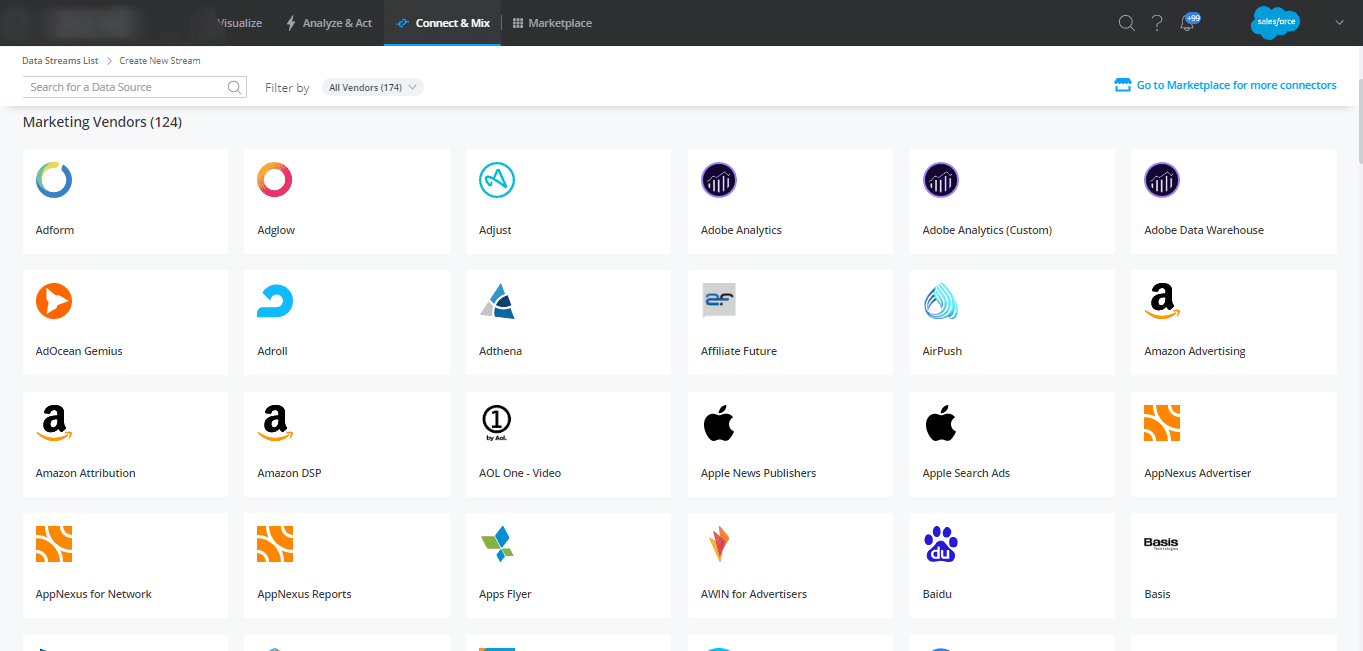Click the Adobe Analytics (Custom) logo icon
Screen dimensions: 1363x651
pyautogui.click(x=941, y=180)
